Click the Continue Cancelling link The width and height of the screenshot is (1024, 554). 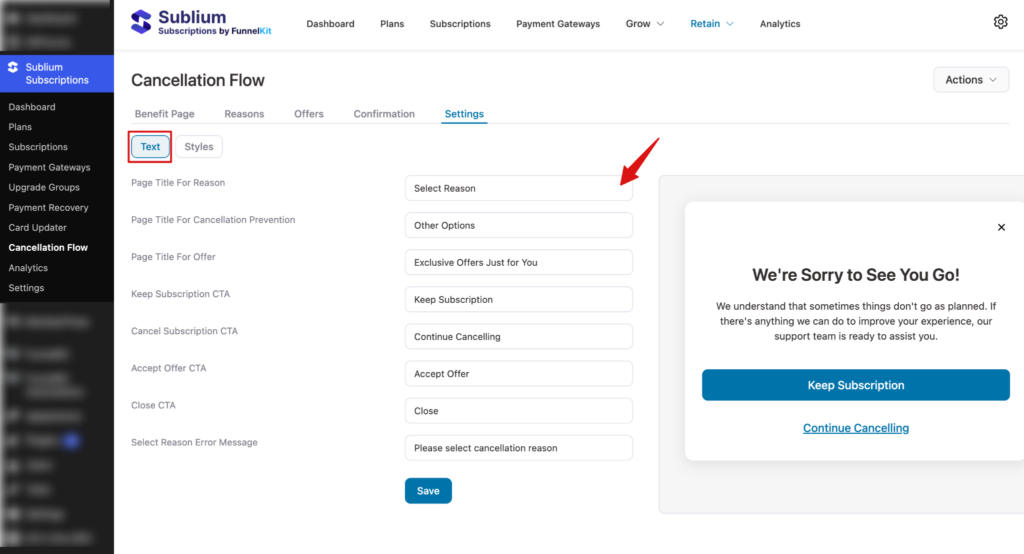(855, 428)
